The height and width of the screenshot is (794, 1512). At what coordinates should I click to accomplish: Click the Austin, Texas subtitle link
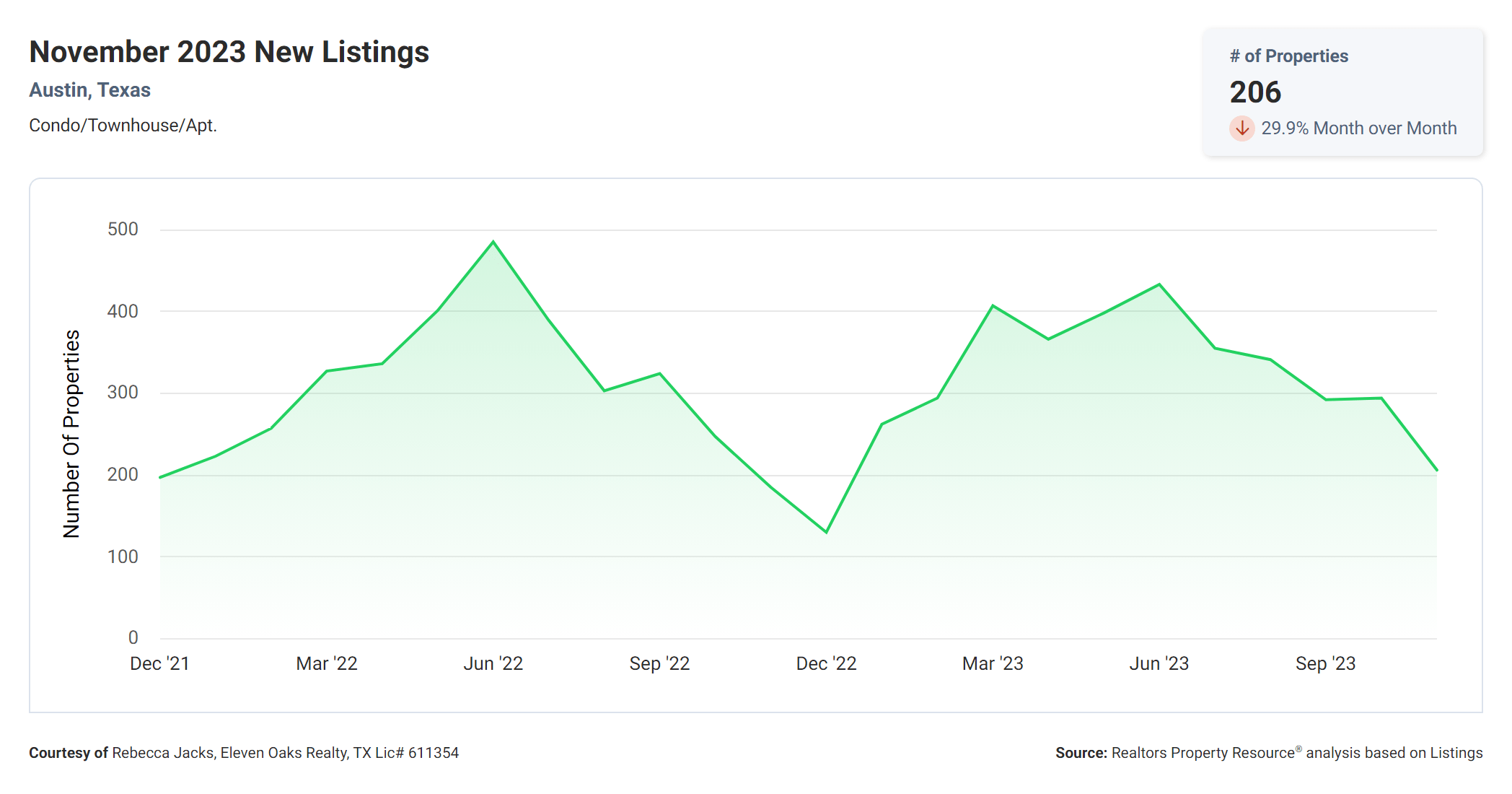point(89,90)
